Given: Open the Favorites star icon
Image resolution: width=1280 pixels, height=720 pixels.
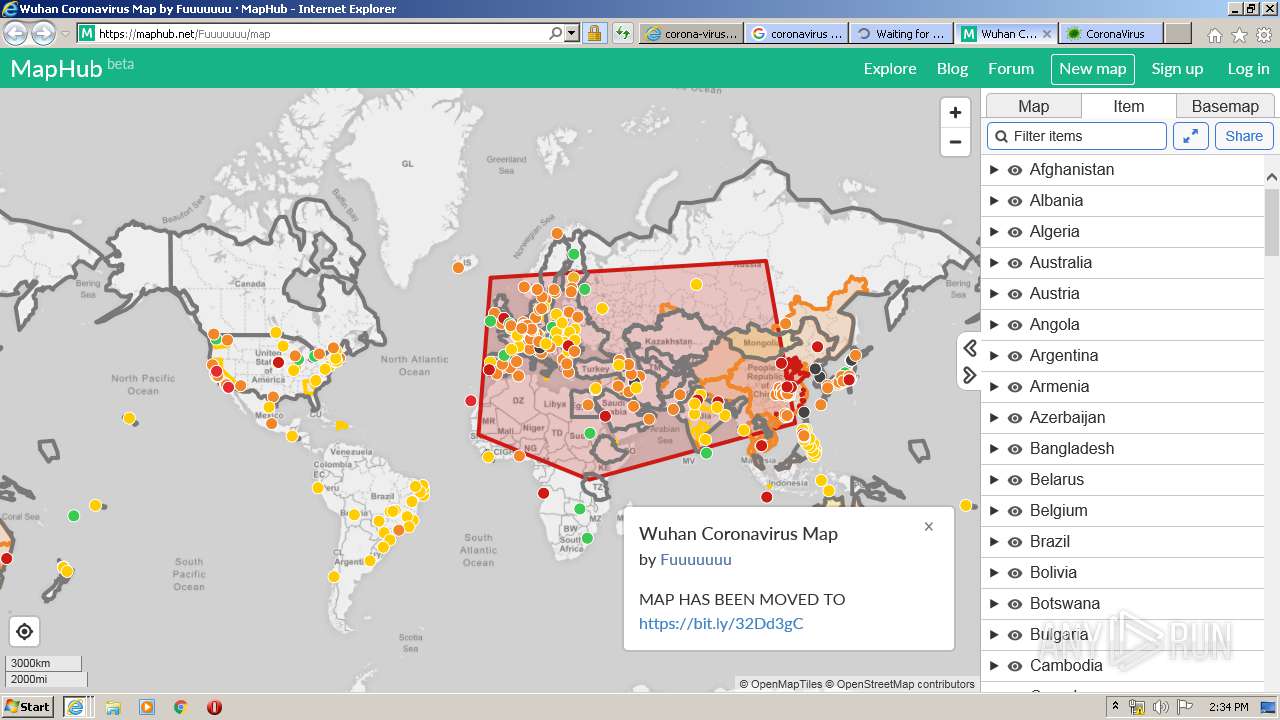Looking at the screenshot, I should coord(1239,35).
